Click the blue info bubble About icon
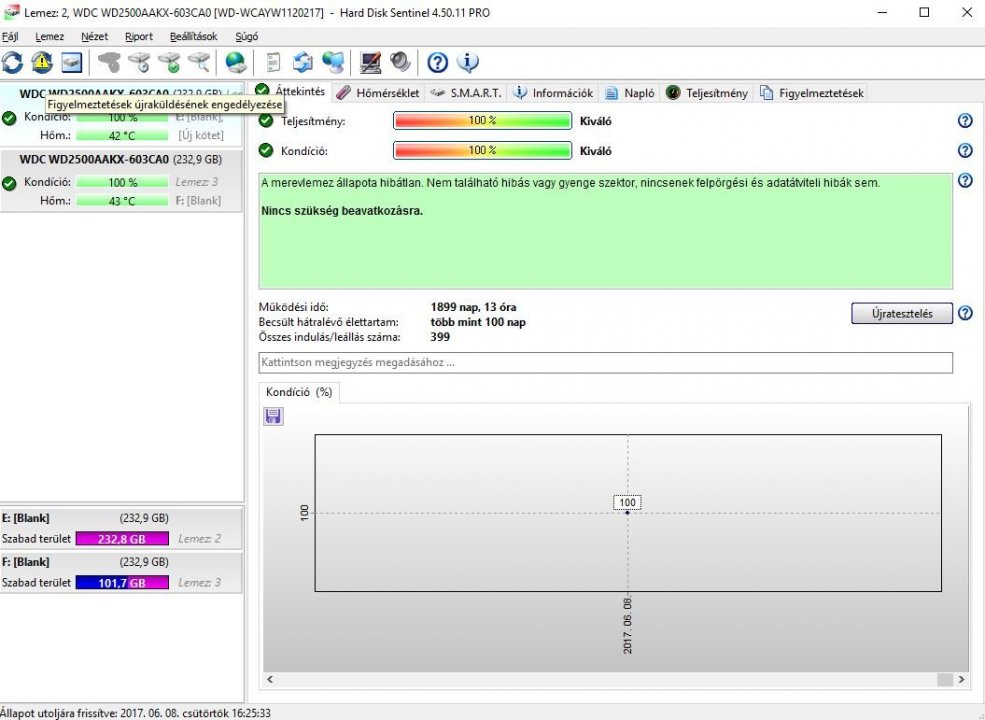This screenshot has height=720, width=985. tap(468, 62)
